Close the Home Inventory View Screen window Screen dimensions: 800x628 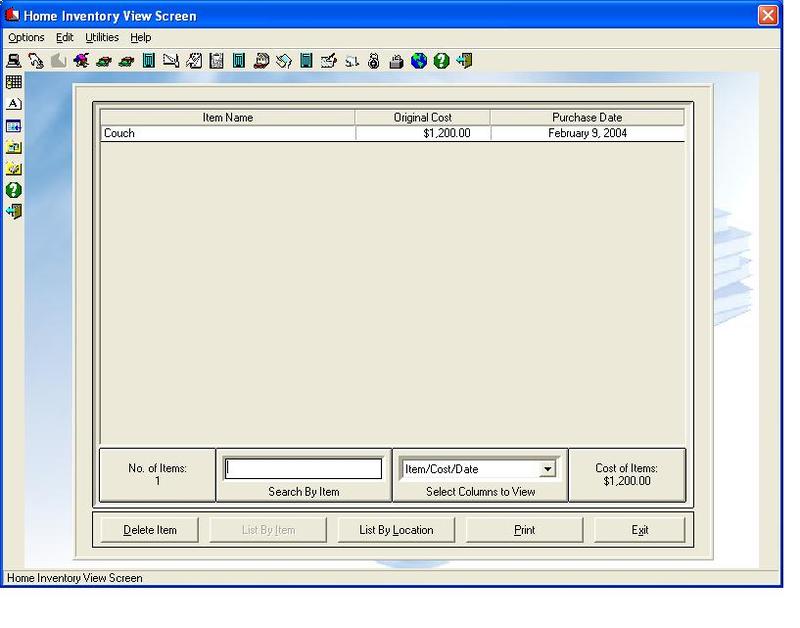point(768,15)
